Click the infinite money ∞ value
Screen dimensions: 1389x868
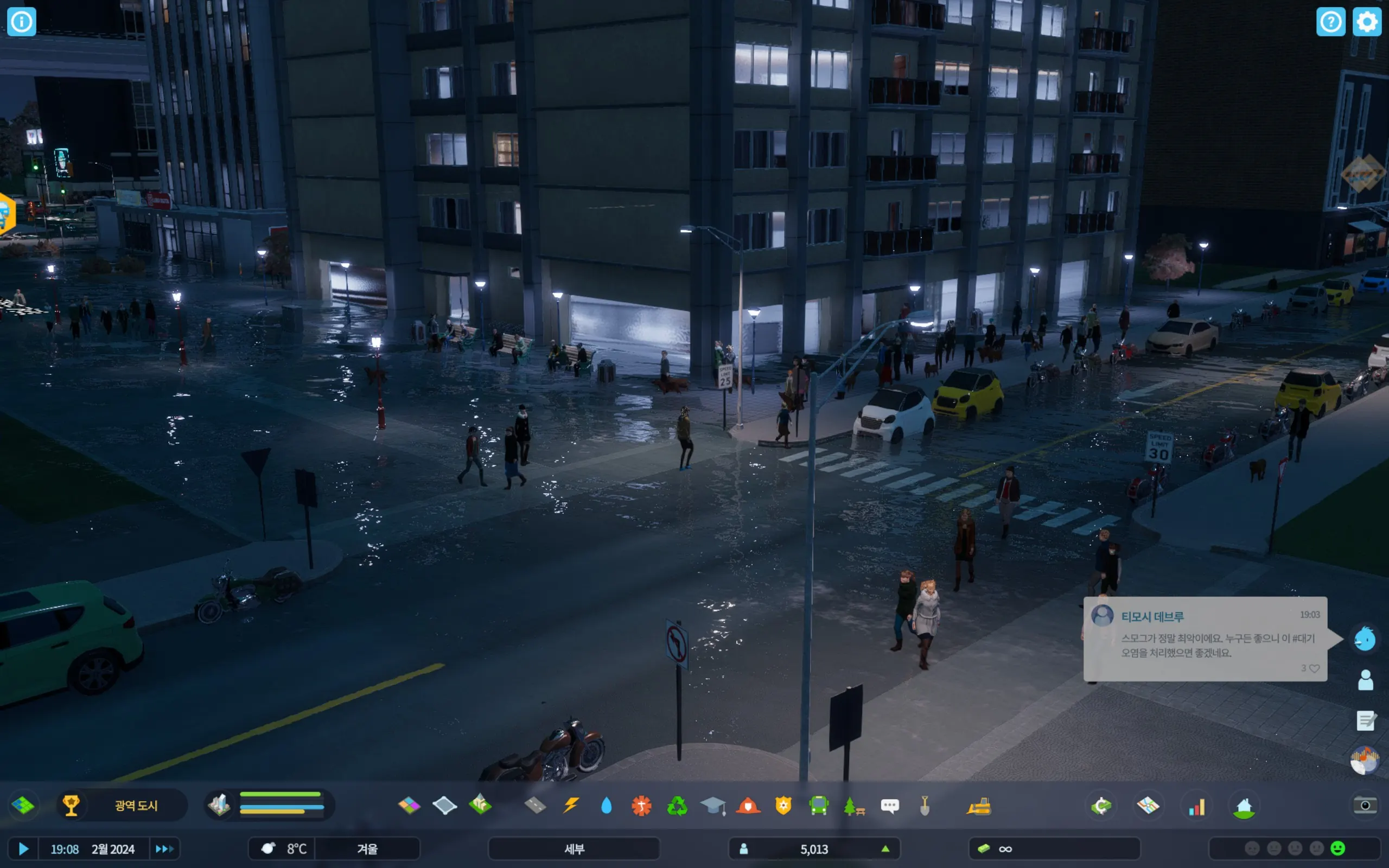tap(1005, 849)
